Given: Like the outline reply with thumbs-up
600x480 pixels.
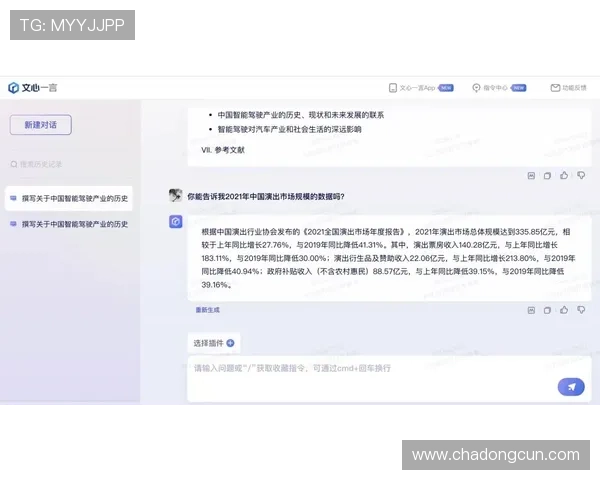Looking at the screenshot, I should pos(564,175).
